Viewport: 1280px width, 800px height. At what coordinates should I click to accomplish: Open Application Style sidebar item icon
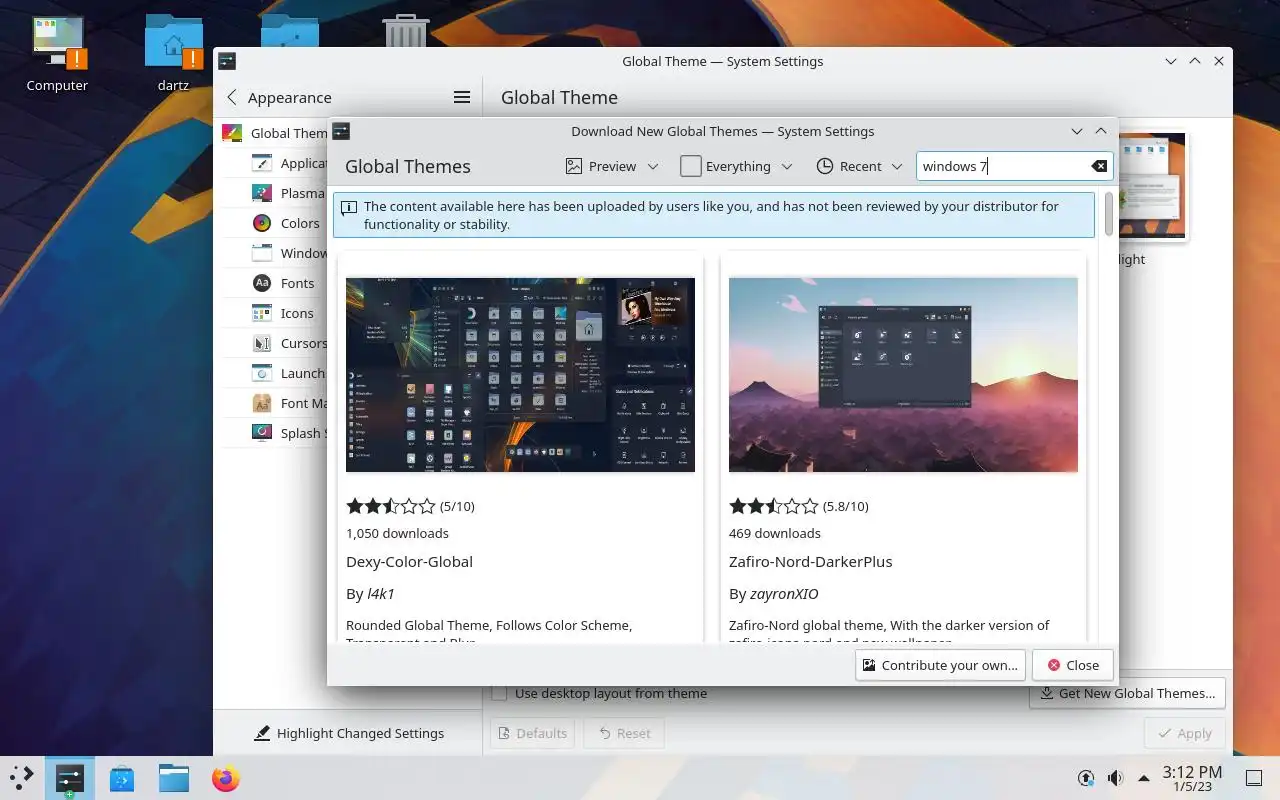(x=262, y=163)
